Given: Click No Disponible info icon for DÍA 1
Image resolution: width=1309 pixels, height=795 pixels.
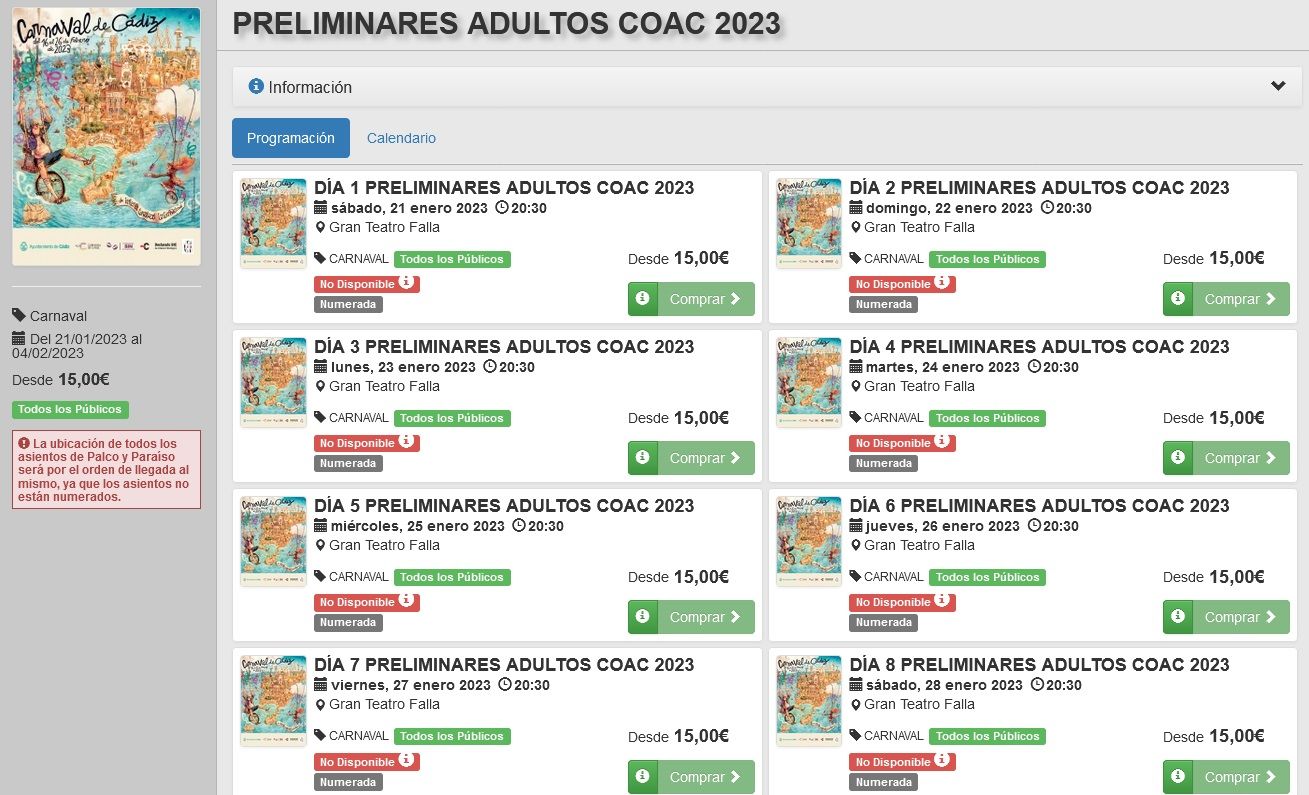Looking at the screenshot, I should tap(407, 282).
